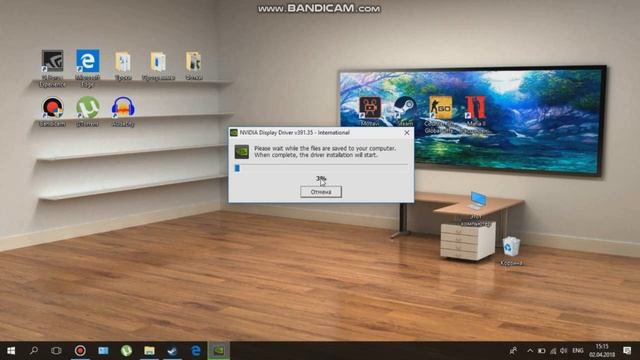Open Microsoft Edge from the taskbar

pyautogui.click(x=196, y=351)
